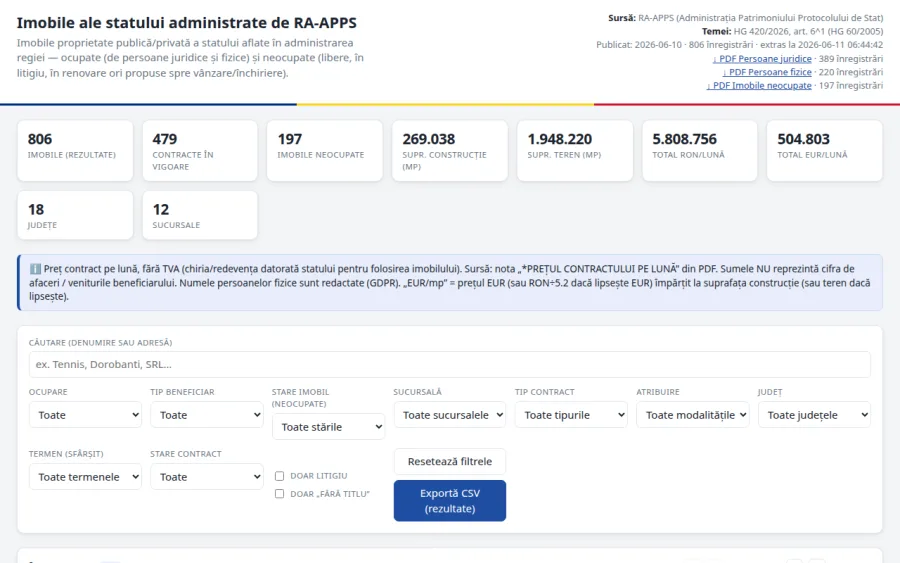The height and width of the screenshot is (563, 900).
Task: Open the PDF Imobile neocupate link
Action: 759,86
